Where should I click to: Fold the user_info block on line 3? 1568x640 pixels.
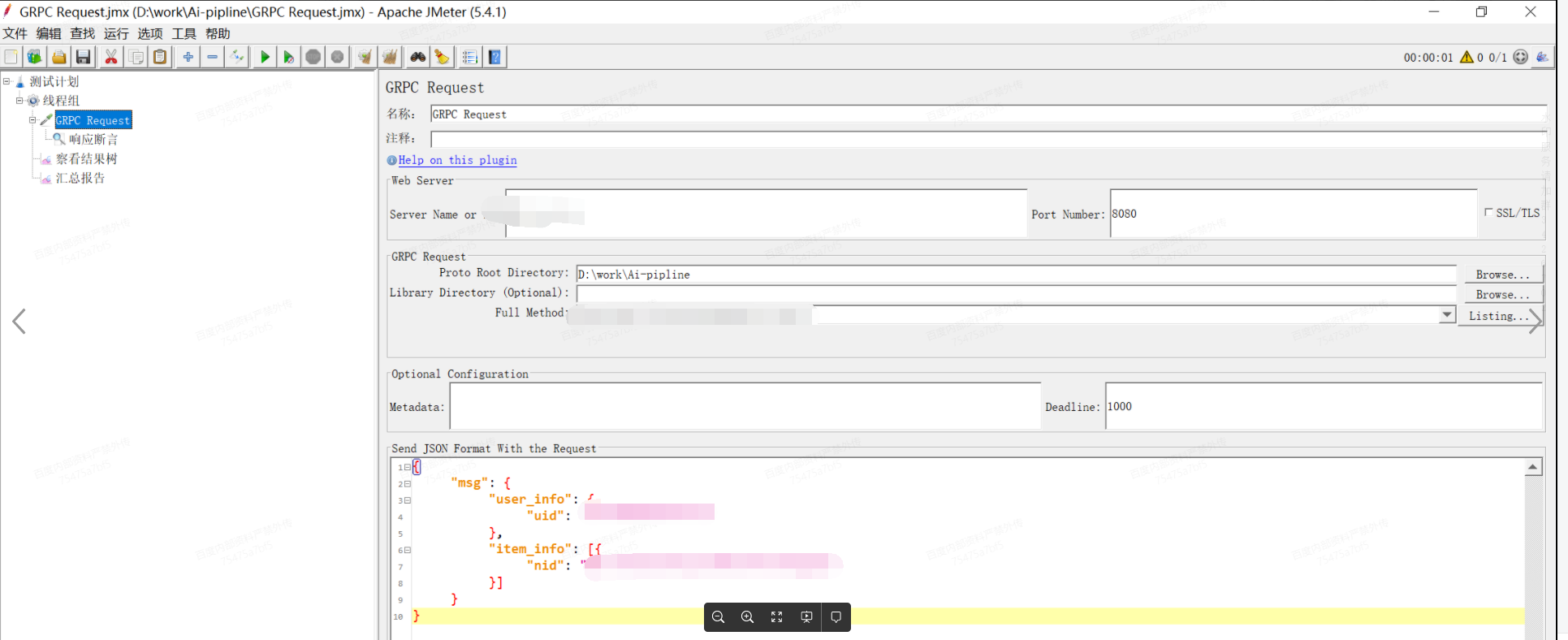(408, 500)
